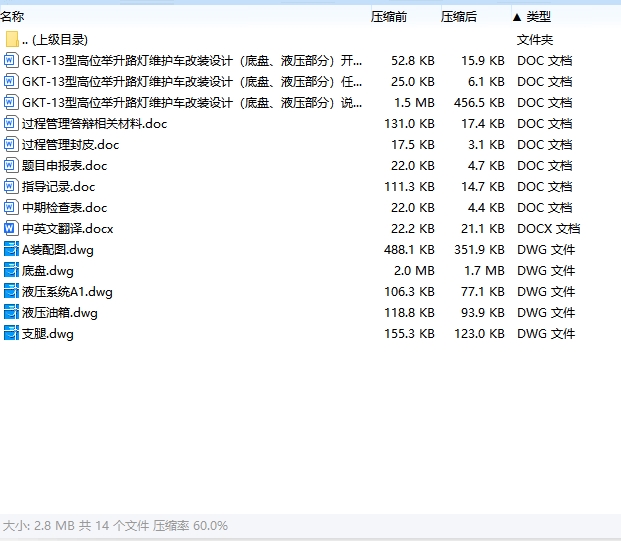Image resolution: width=621 pixels, height=541 pixels.
Task: Select file 底盘.dwg
Action: point(48,270)
